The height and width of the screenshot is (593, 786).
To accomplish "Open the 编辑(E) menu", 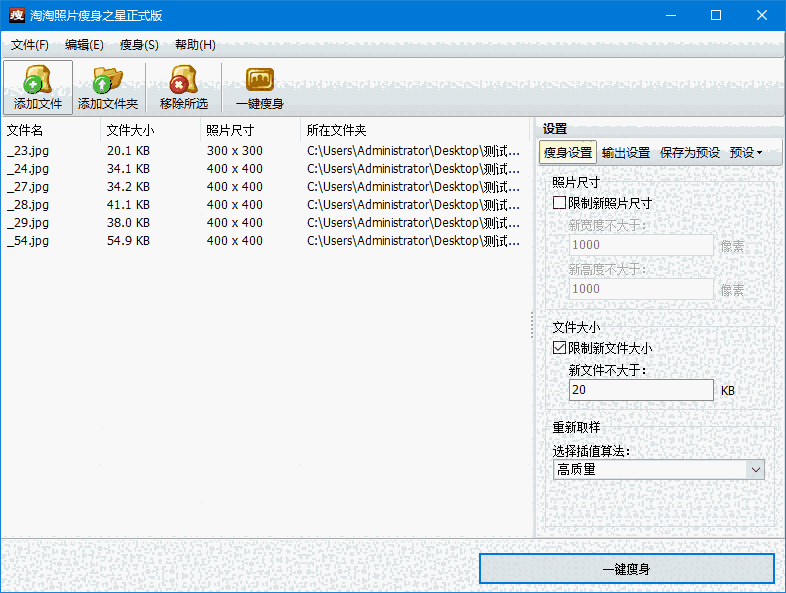I will point(84,45).
